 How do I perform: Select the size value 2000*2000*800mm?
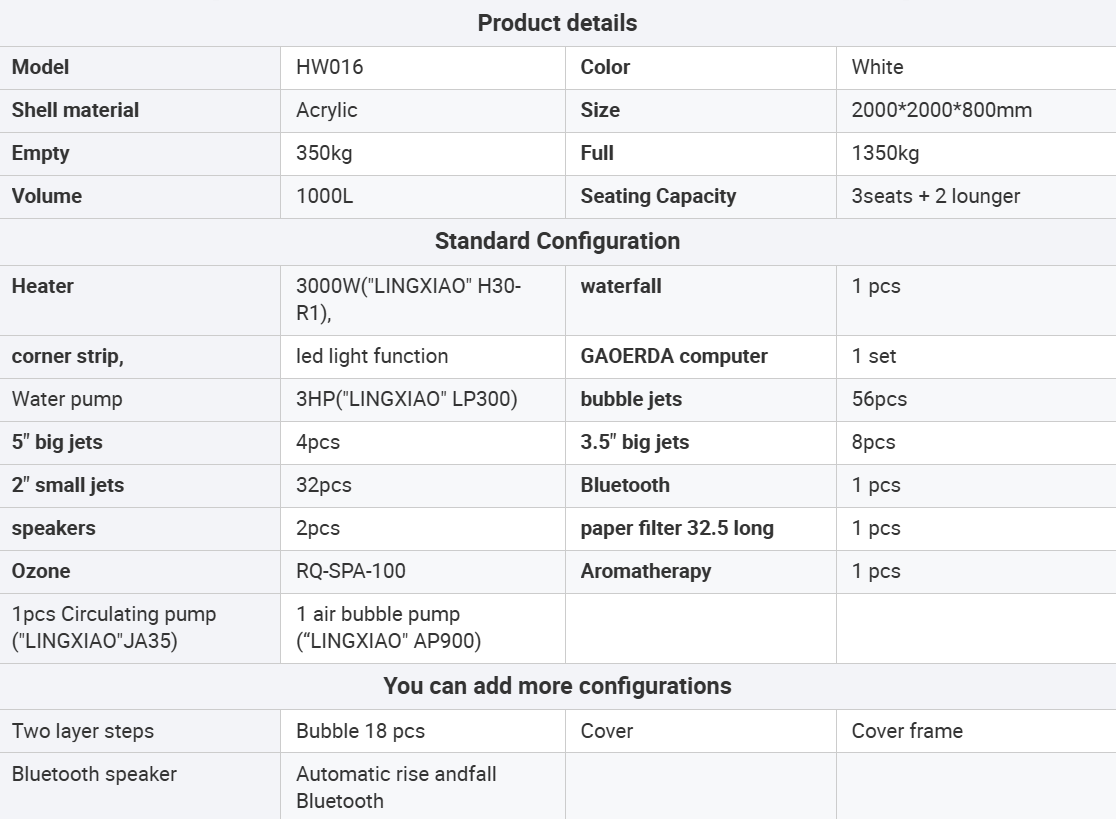(941, 110)
